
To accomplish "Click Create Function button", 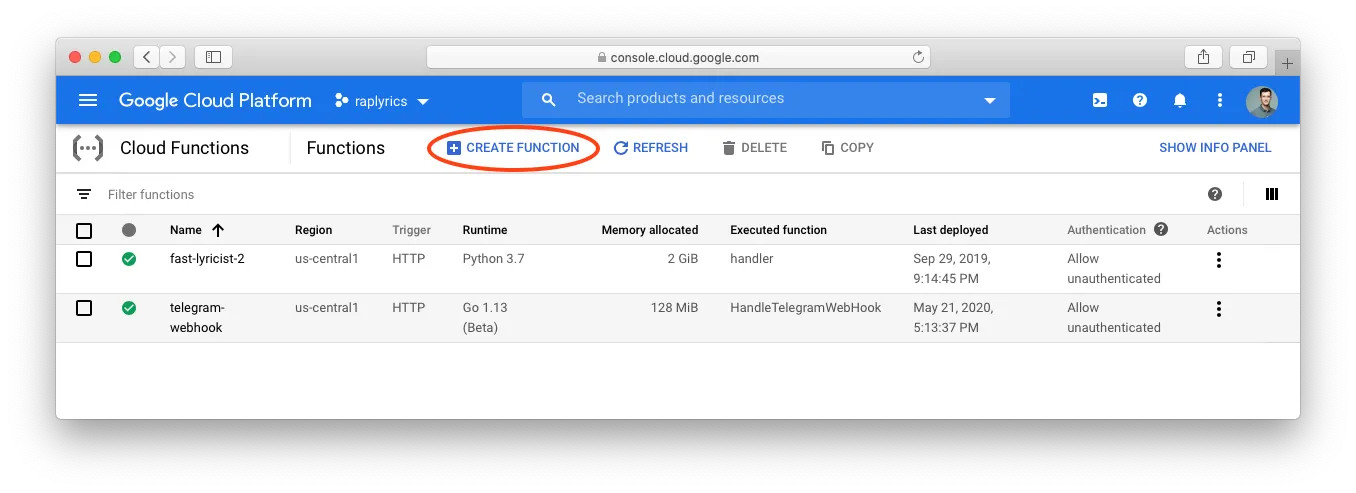I will pyautogui.click(x=513, y=148).
